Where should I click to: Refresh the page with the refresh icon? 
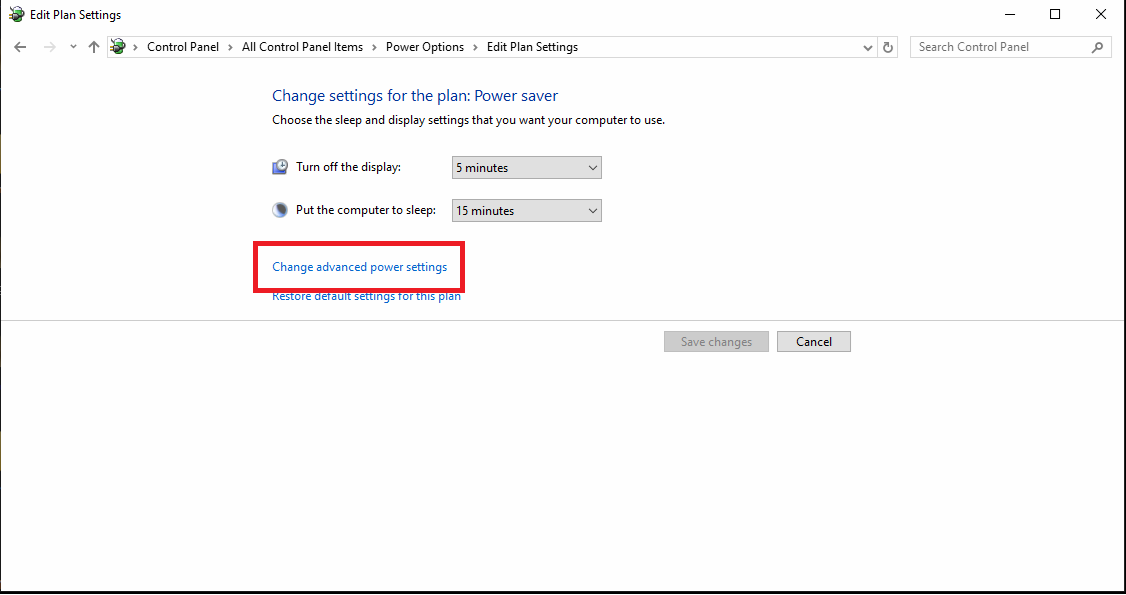point(888,46)
